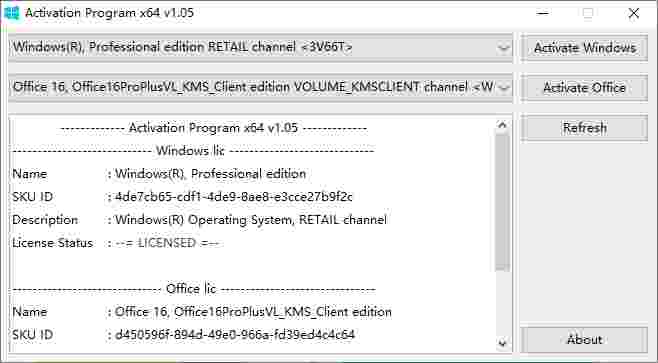Click 'Windows(R), Professional edition' name line in log

click(x=210, y=174)
